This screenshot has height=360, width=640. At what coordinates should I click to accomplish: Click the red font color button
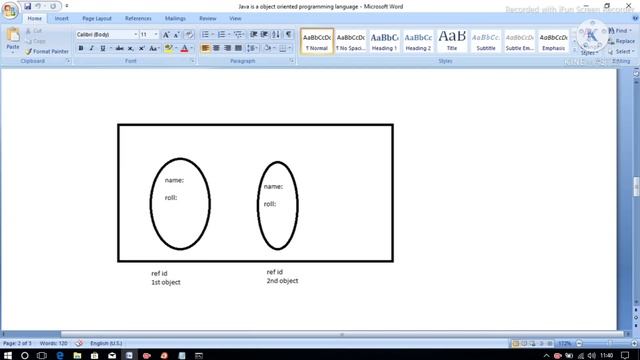click(184, 49)
